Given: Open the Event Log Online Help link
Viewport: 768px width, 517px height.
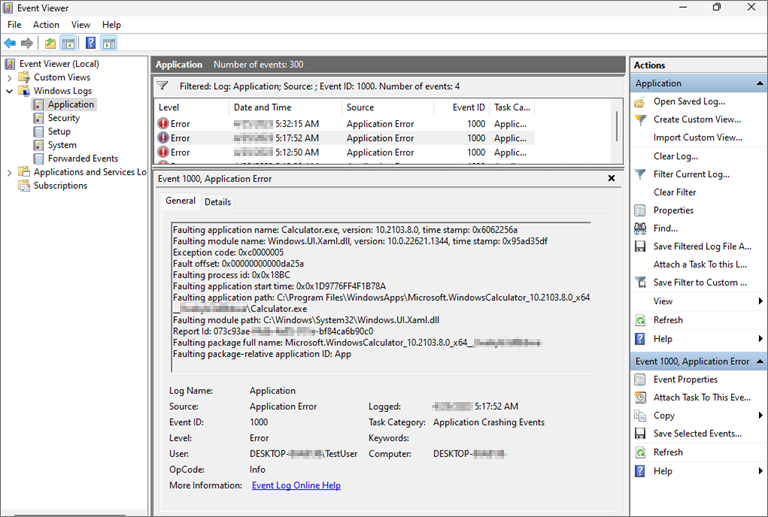Looking at the screenshot, I should coord(296,485).
